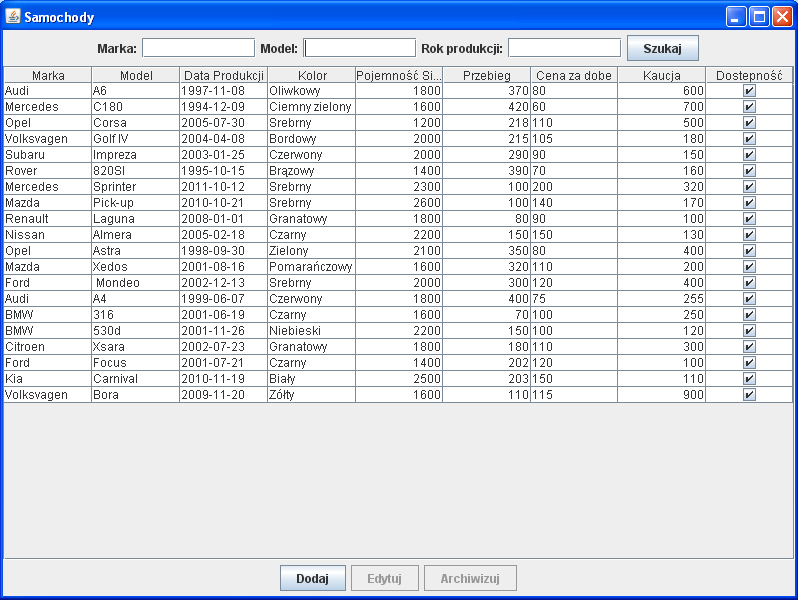798x600 pixels.
Task: Focus the Marka input field
Action: [198, 48]
